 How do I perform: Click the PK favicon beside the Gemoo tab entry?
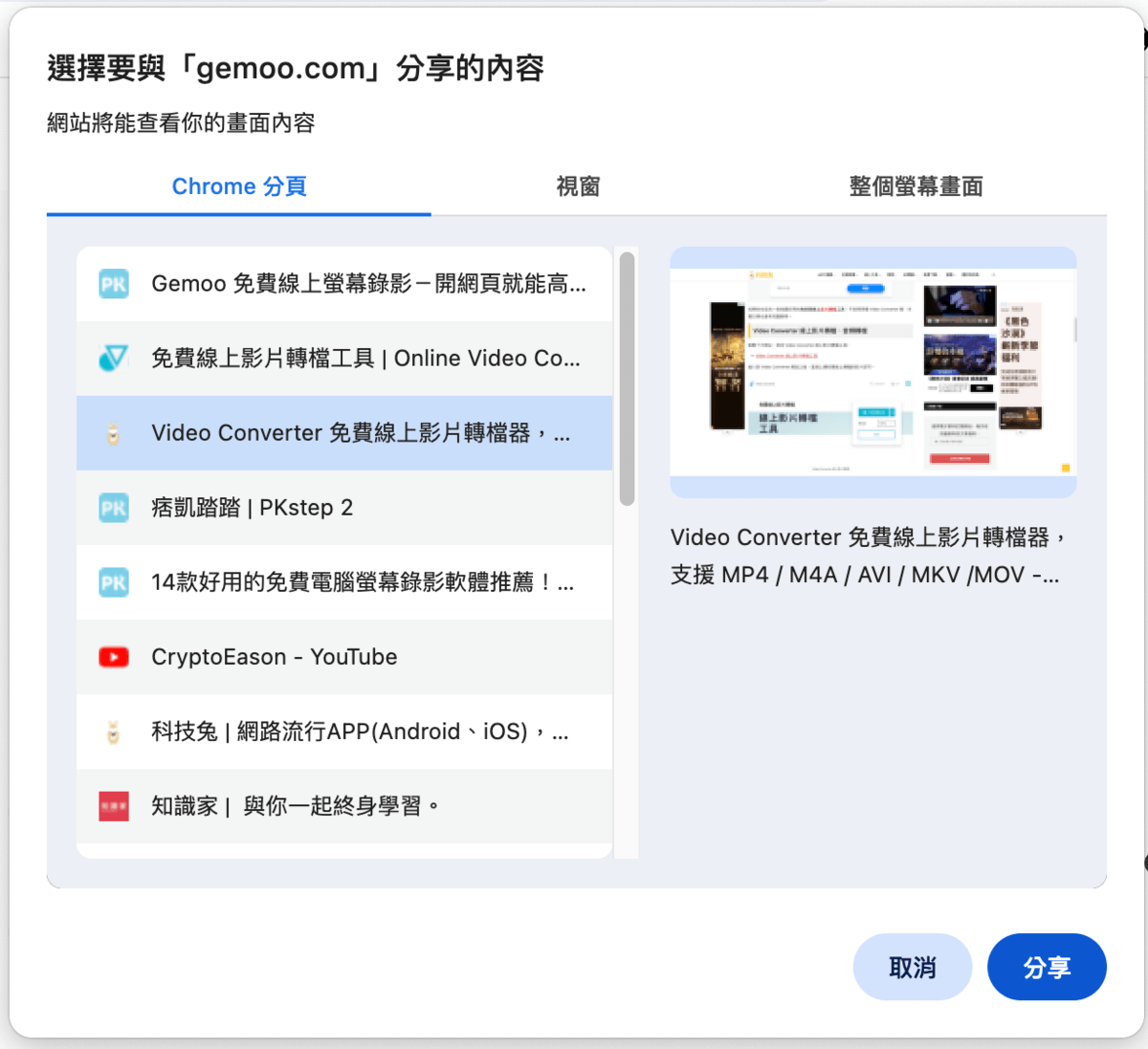coord(114,284)
